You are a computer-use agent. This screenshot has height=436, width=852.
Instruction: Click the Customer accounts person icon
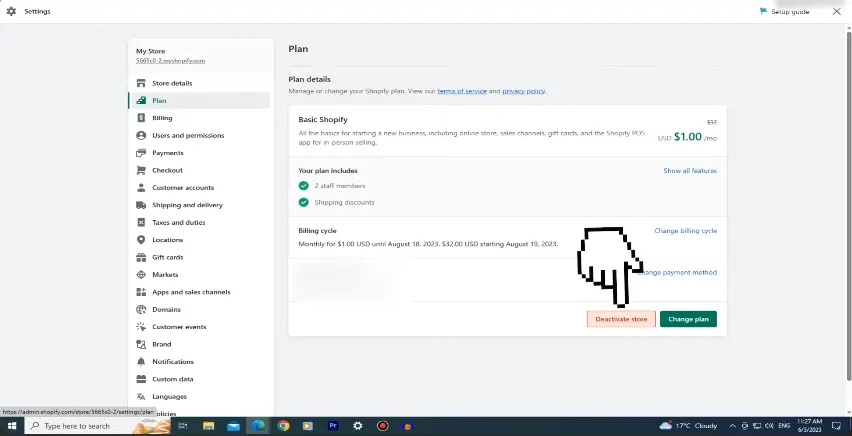[141, 188]
